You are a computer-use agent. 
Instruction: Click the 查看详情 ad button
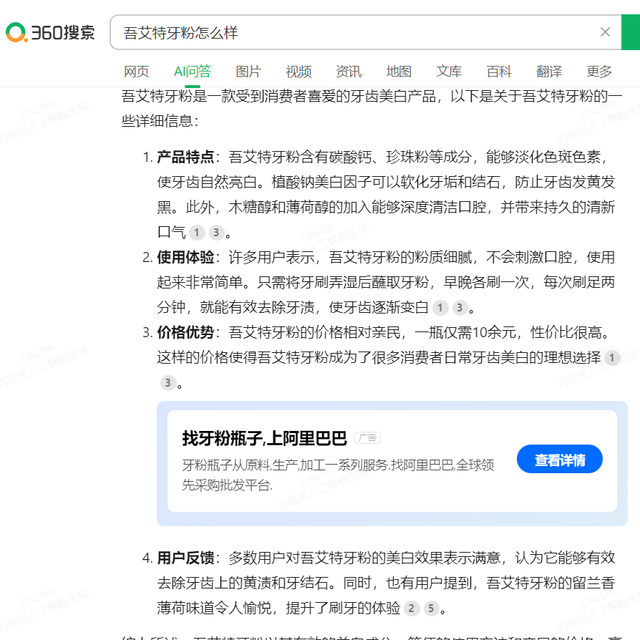coord(560,459)
